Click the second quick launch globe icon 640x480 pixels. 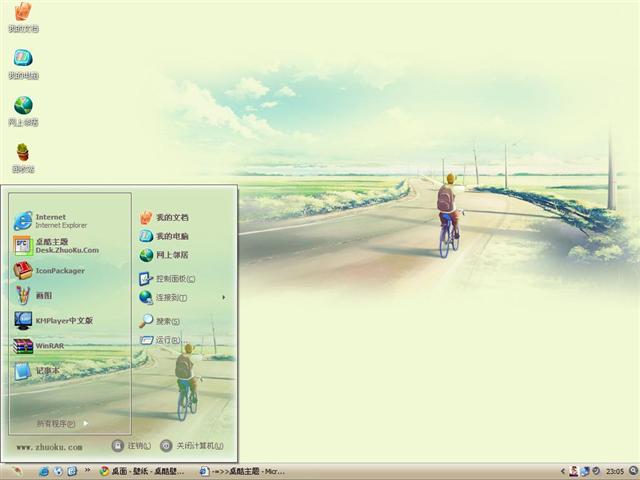58,471
